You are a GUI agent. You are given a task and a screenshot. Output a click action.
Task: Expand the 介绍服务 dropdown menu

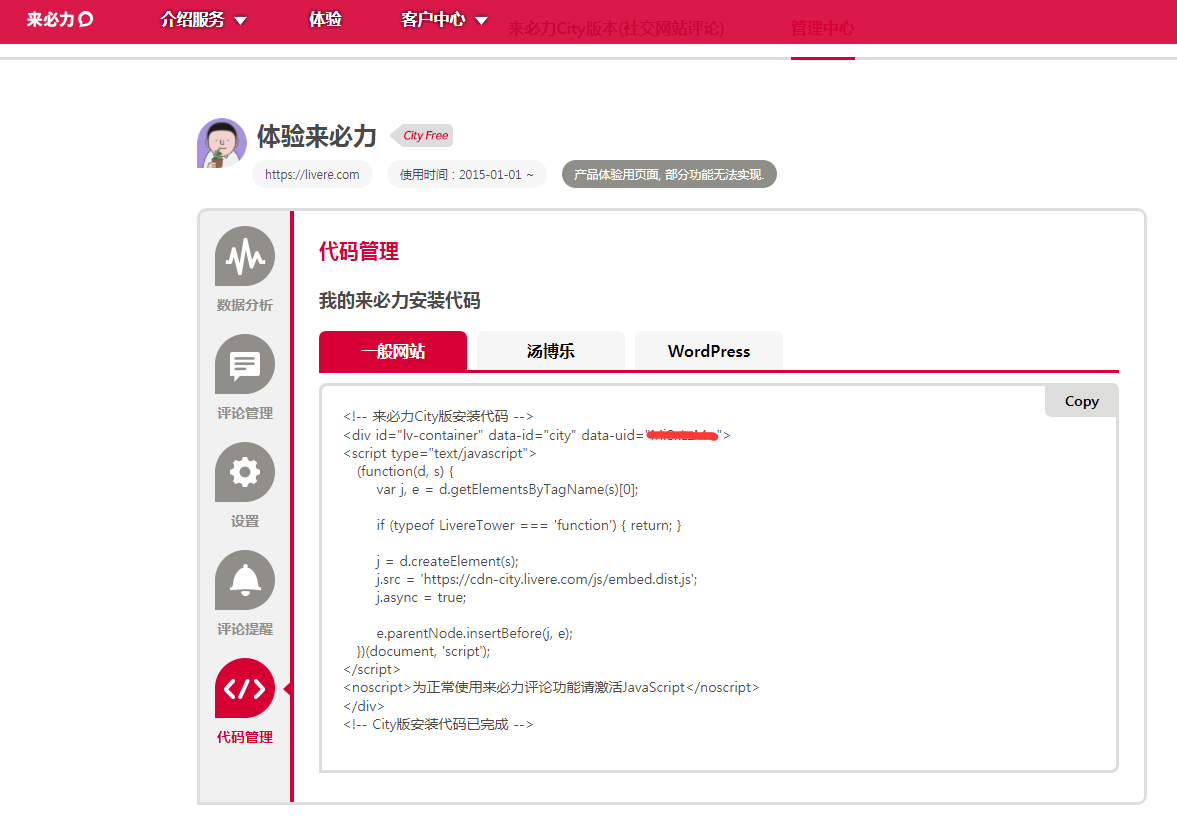pos(203,20)
